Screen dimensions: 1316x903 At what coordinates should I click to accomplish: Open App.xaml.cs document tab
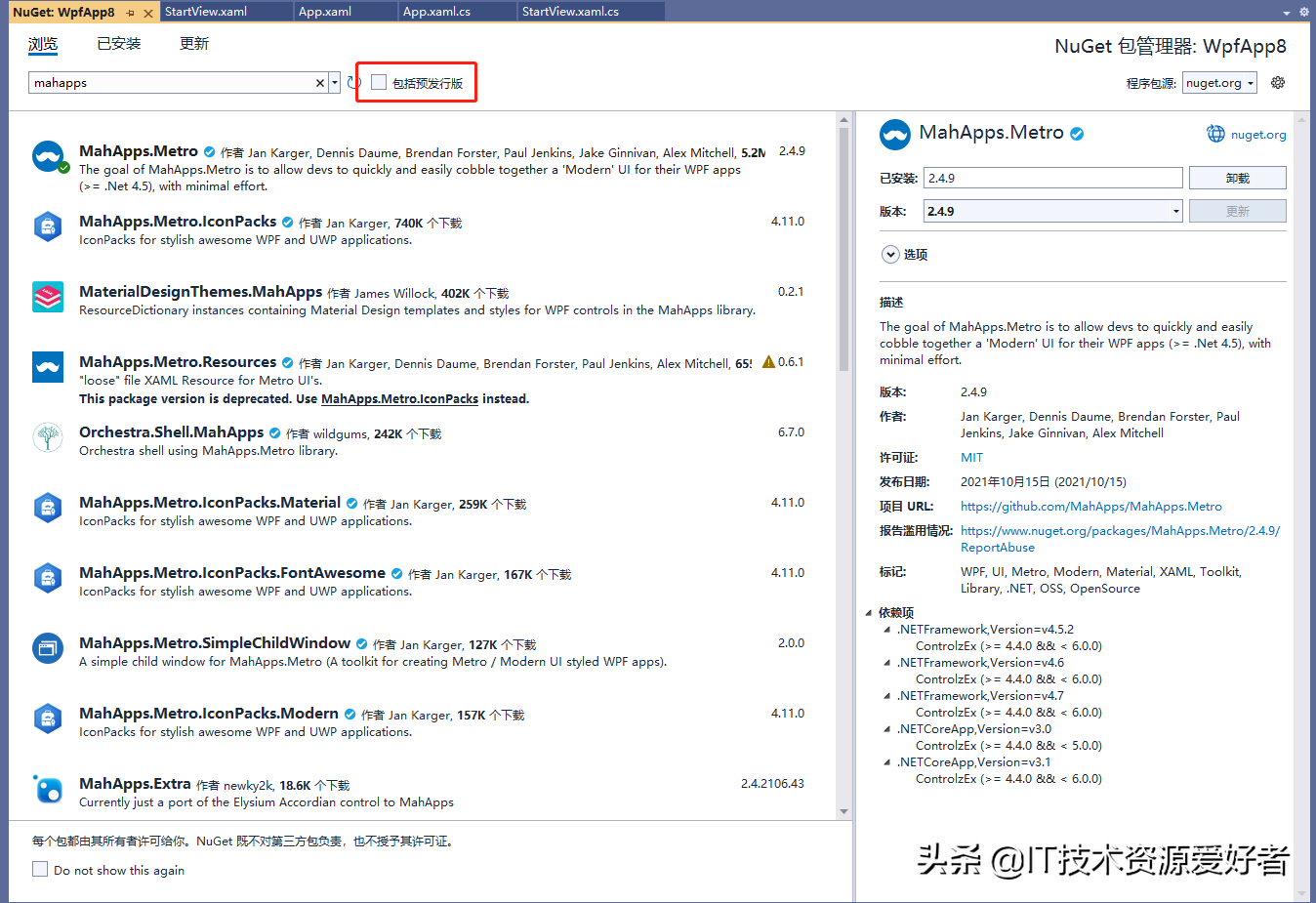tap(458, 12)
